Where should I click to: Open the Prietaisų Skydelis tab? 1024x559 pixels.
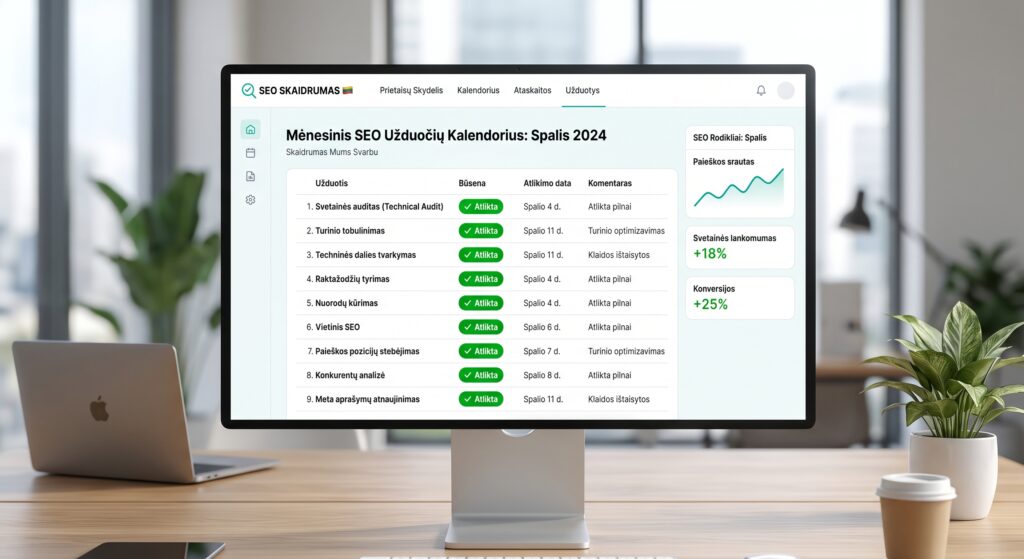(x=411, y=90)
